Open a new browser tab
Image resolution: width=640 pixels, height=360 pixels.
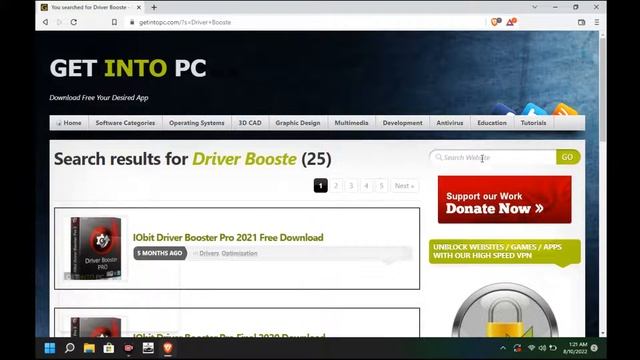154,7
